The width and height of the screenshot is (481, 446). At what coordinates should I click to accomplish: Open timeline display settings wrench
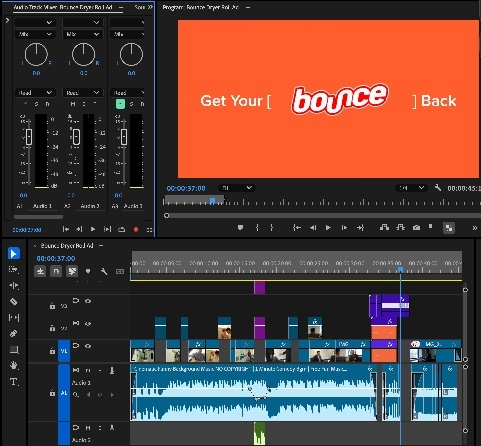[104, 271]
